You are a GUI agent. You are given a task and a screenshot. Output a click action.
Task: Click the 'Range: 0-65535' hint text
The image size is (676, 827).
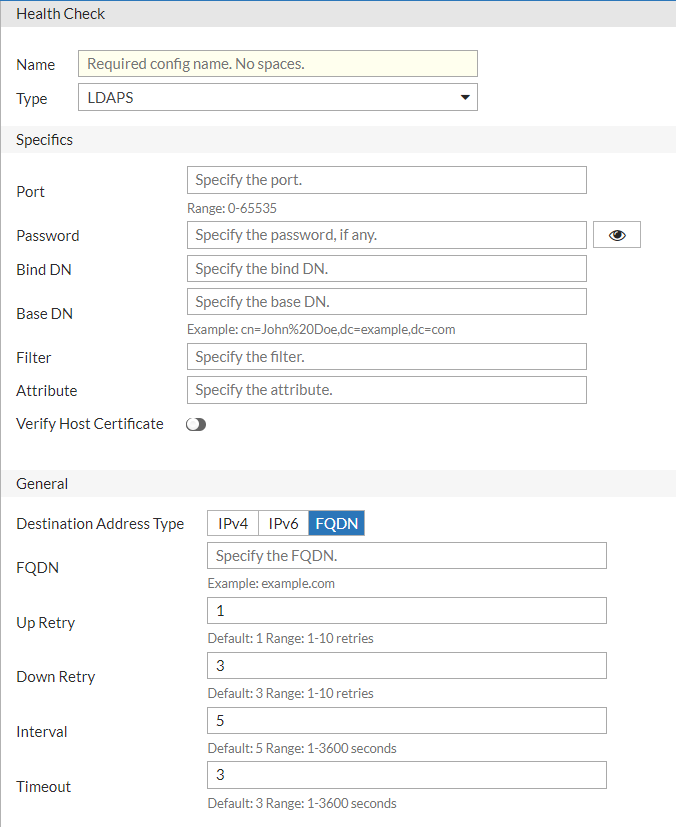coord(231,208)
